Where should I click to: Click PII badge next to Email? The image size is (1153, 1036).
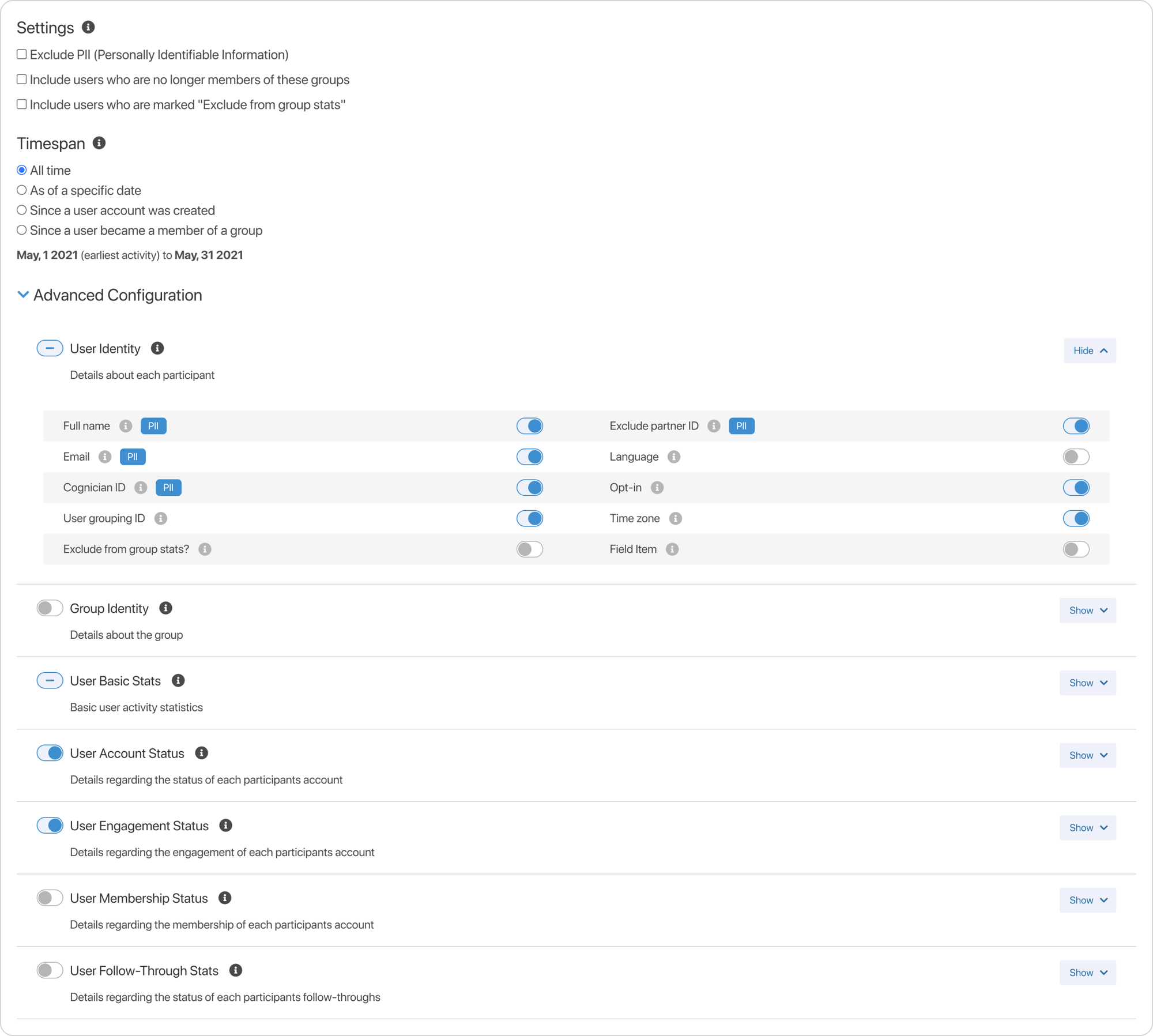(133, 457)
